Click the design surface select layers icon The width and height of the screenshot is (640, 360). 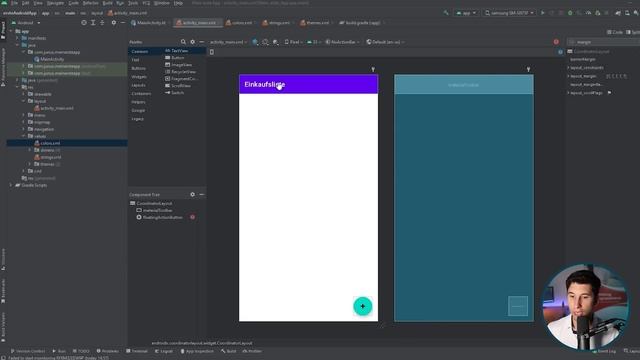[x=255, y=42]
